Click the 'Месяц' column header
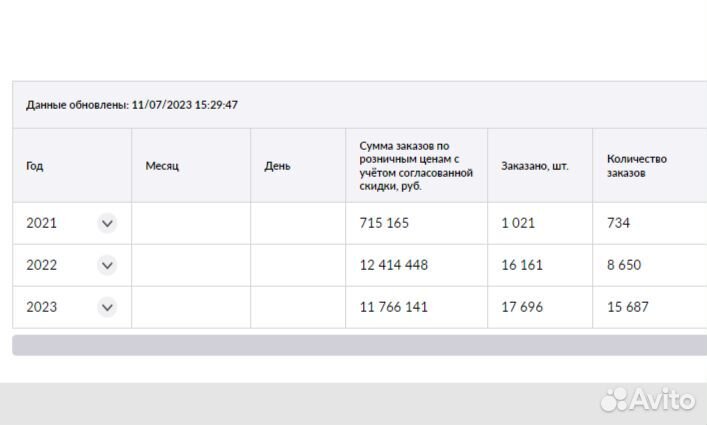Image resolution: width=707 pixels, height=425 pixels. [155, 166]
